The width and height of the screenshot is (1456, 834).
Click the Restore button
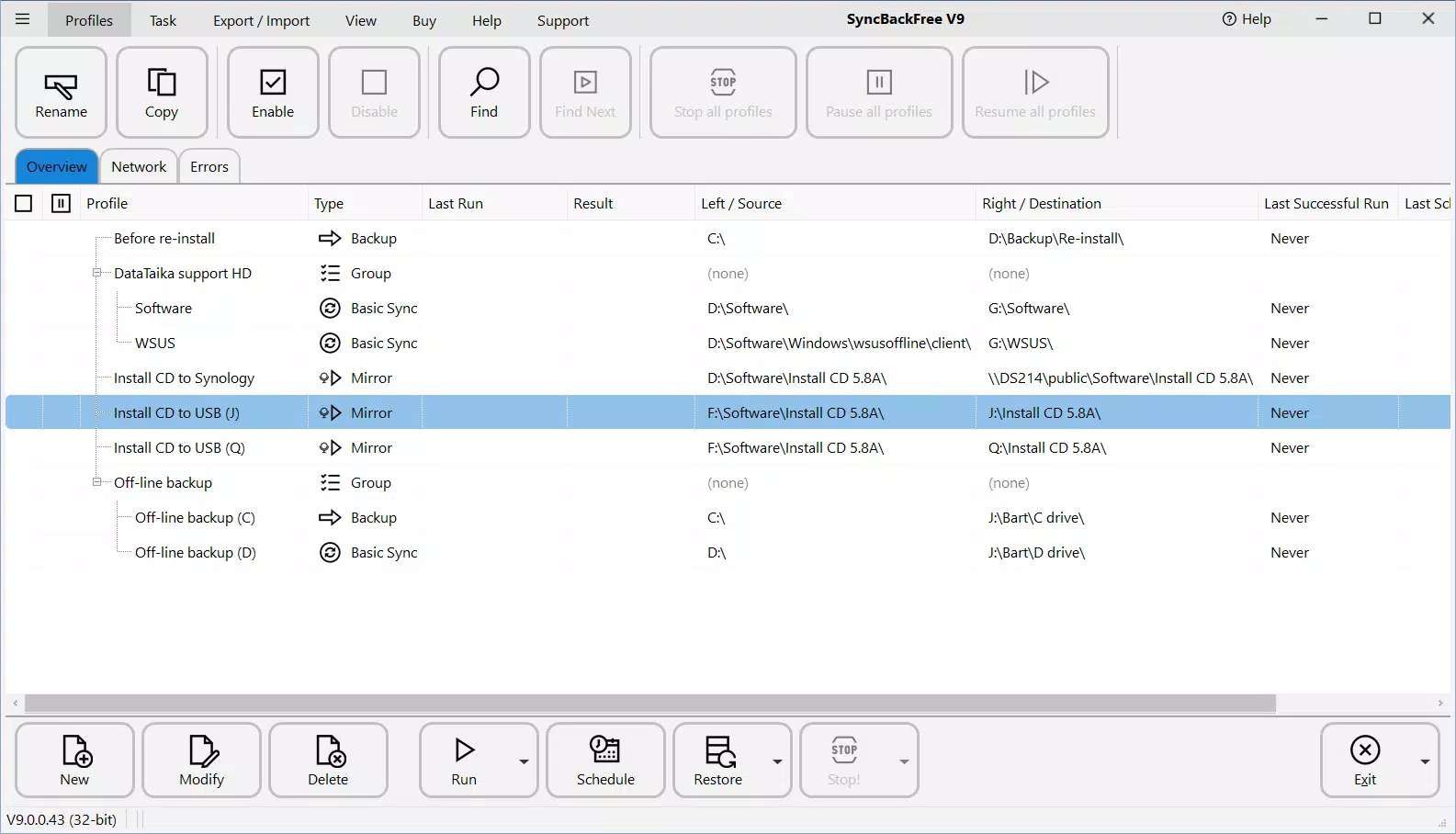(717, 761)
